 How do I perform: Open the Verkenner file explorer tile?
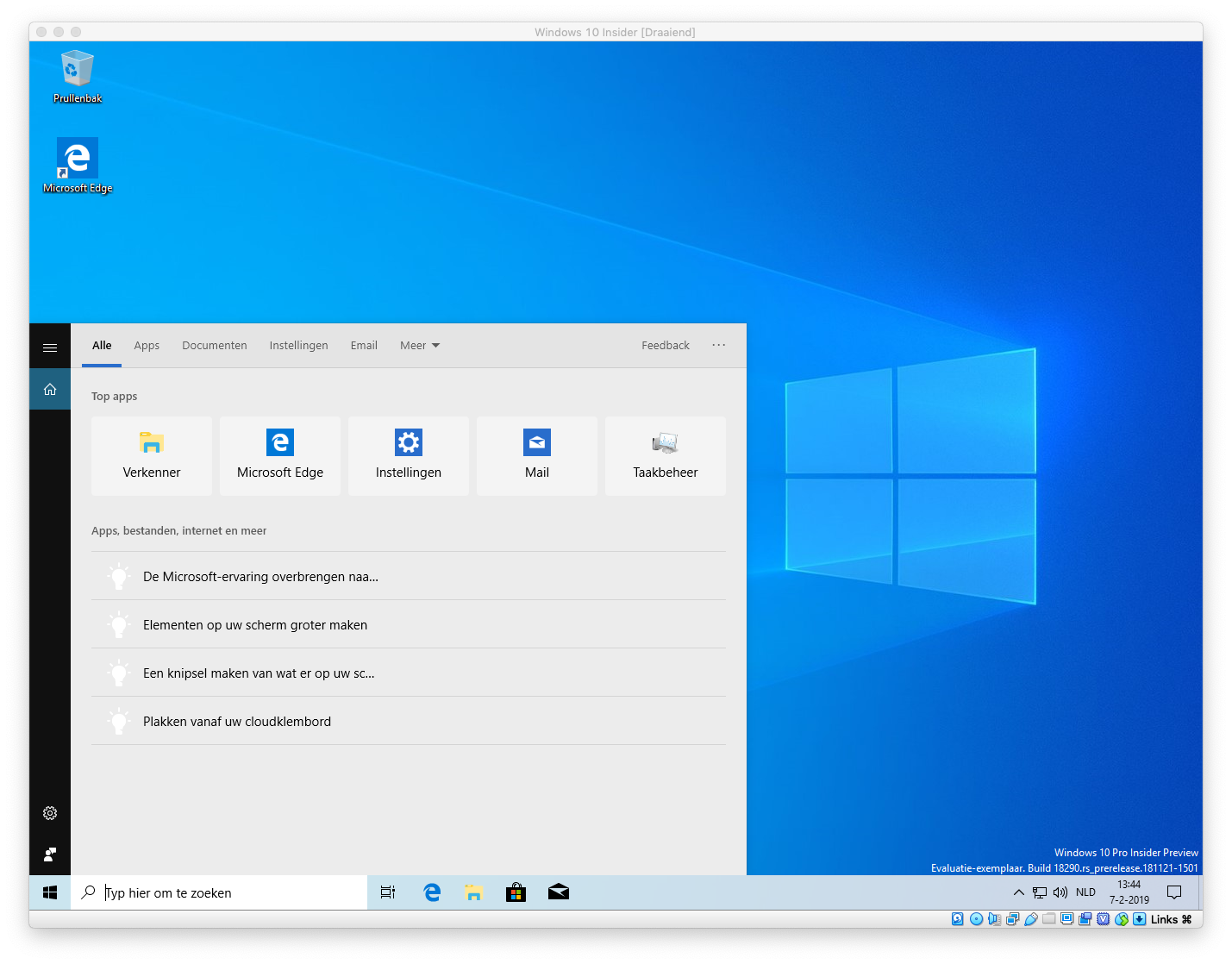pos(152,455)
